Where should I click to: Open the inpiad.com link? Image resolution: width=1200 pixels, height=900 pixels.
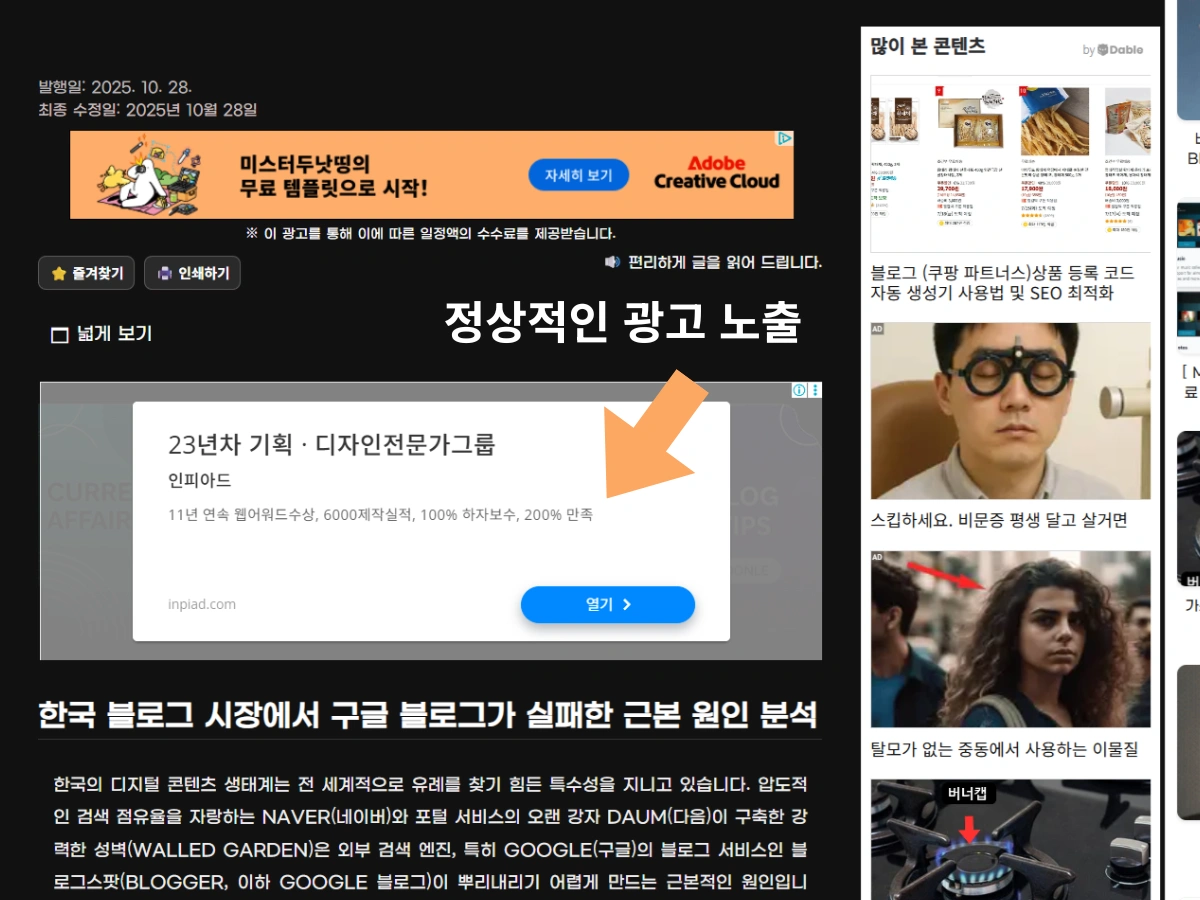click(x=202, y=604)
